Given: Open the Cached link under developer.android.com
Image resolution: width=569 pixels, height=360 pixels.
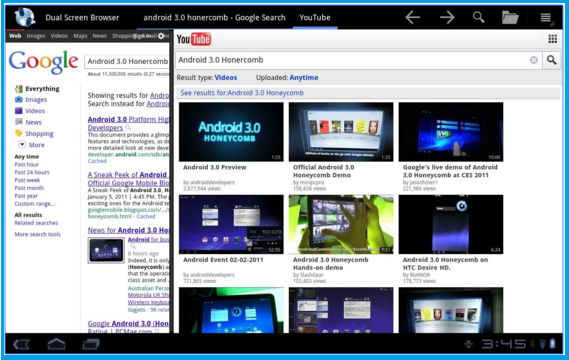Looking at the screenshot, I should click(x=97, y=161).
